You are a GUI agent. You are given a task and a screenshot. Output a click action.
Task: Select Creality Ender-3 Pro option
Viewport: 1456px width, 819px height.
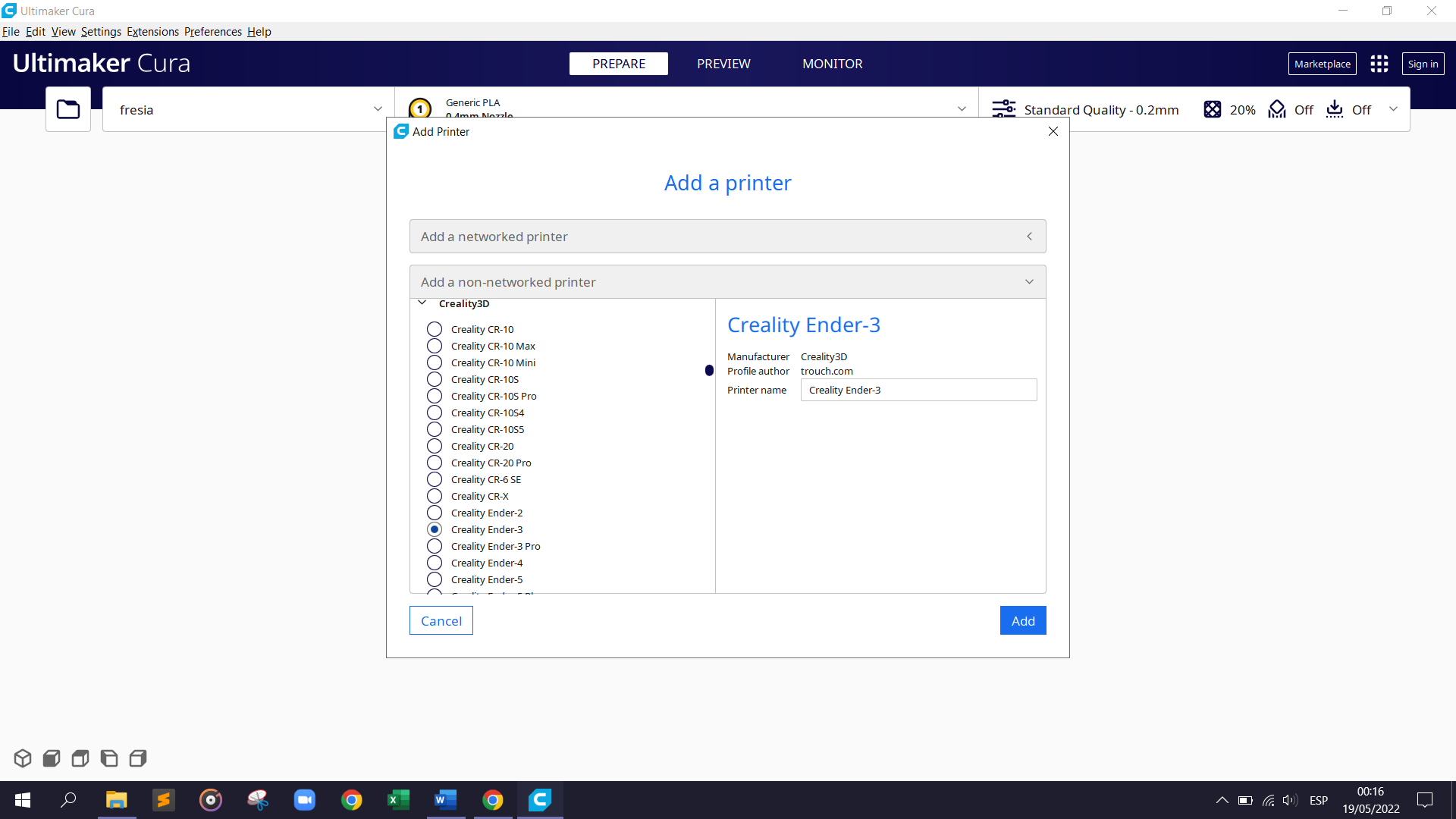(436, 546)
